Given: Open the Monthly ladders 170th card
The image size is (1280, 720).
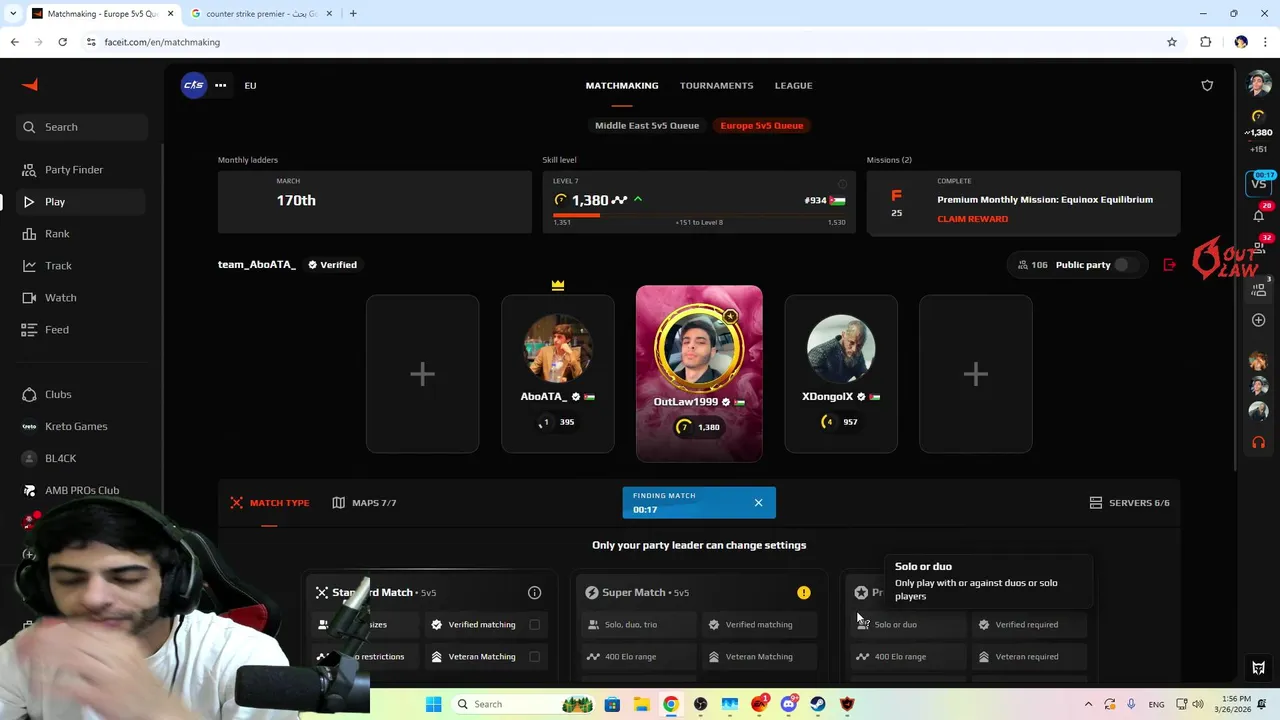Looking at the screenshot, I should tap(375, 202).
